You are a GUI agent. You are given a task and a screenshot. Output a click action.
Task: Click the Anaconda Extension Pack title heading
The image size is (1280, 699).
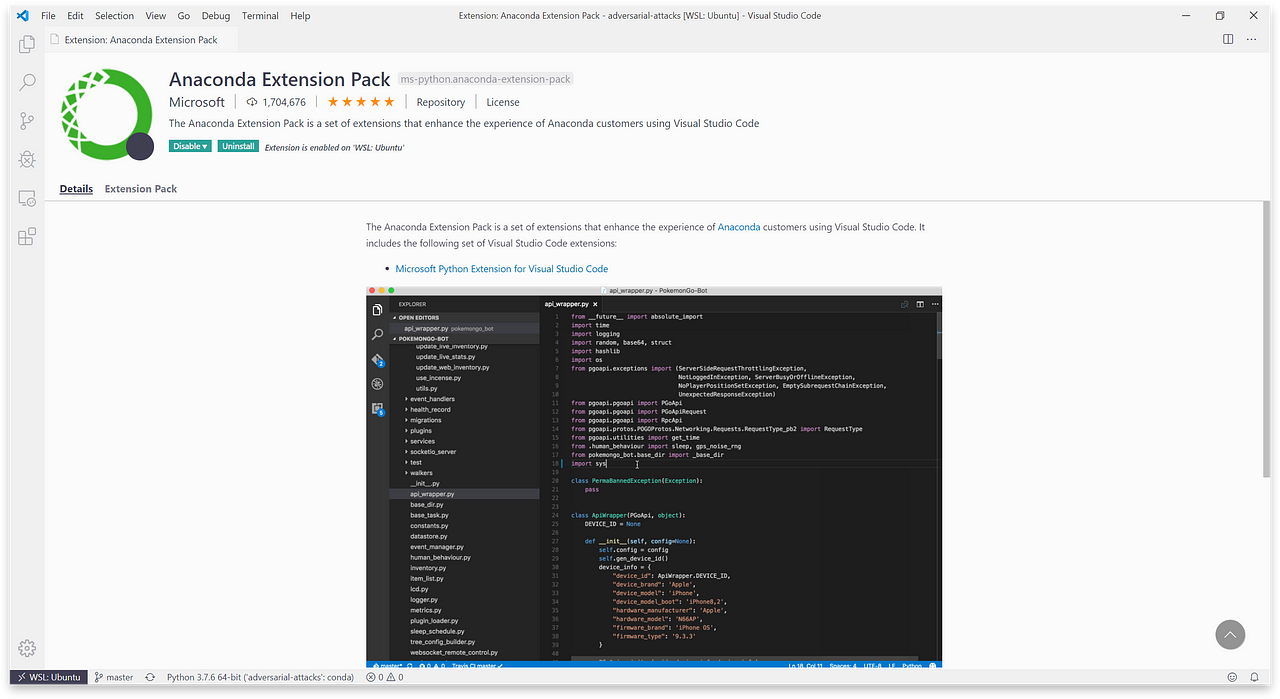tap(280, 79)
